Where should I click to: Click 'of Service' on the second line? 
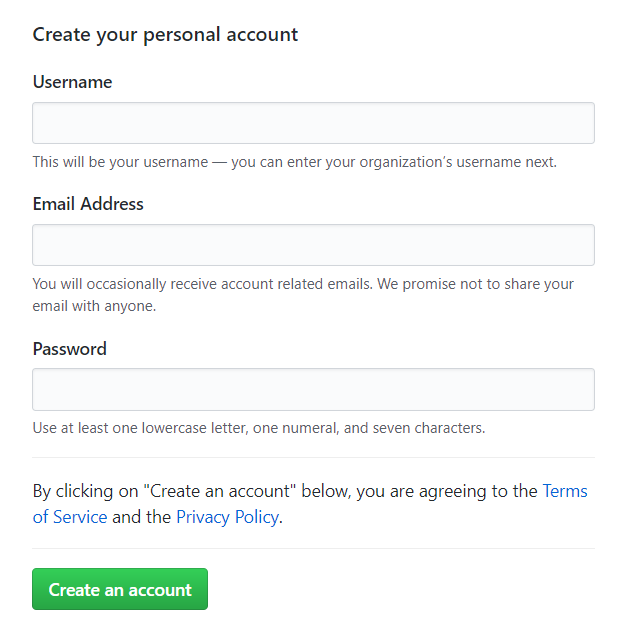[70, 517]
